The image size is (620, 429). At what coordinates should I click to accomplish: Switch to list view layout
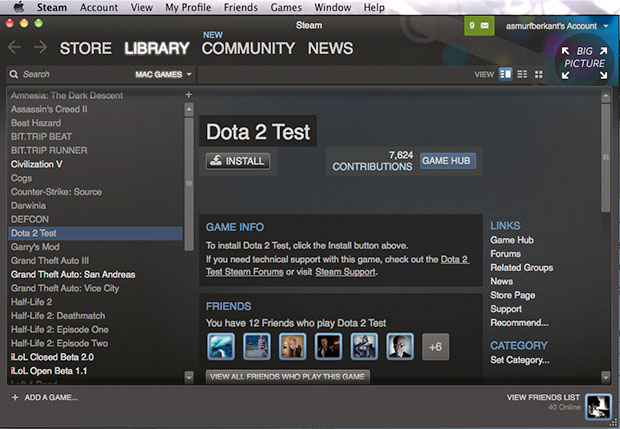coord(522,74)
